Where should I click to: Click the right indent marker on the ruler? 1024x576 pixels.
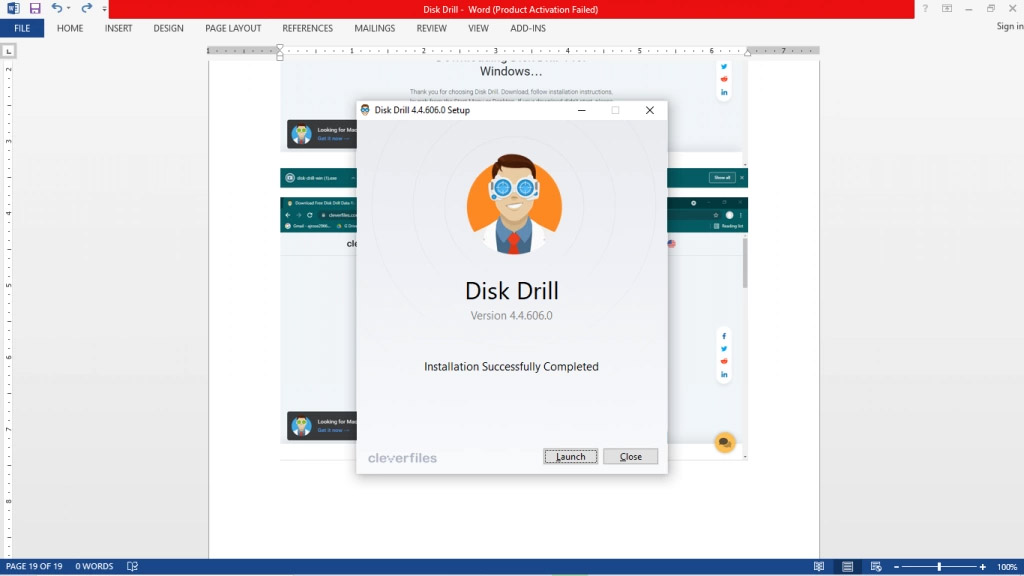tap(748, 52)
